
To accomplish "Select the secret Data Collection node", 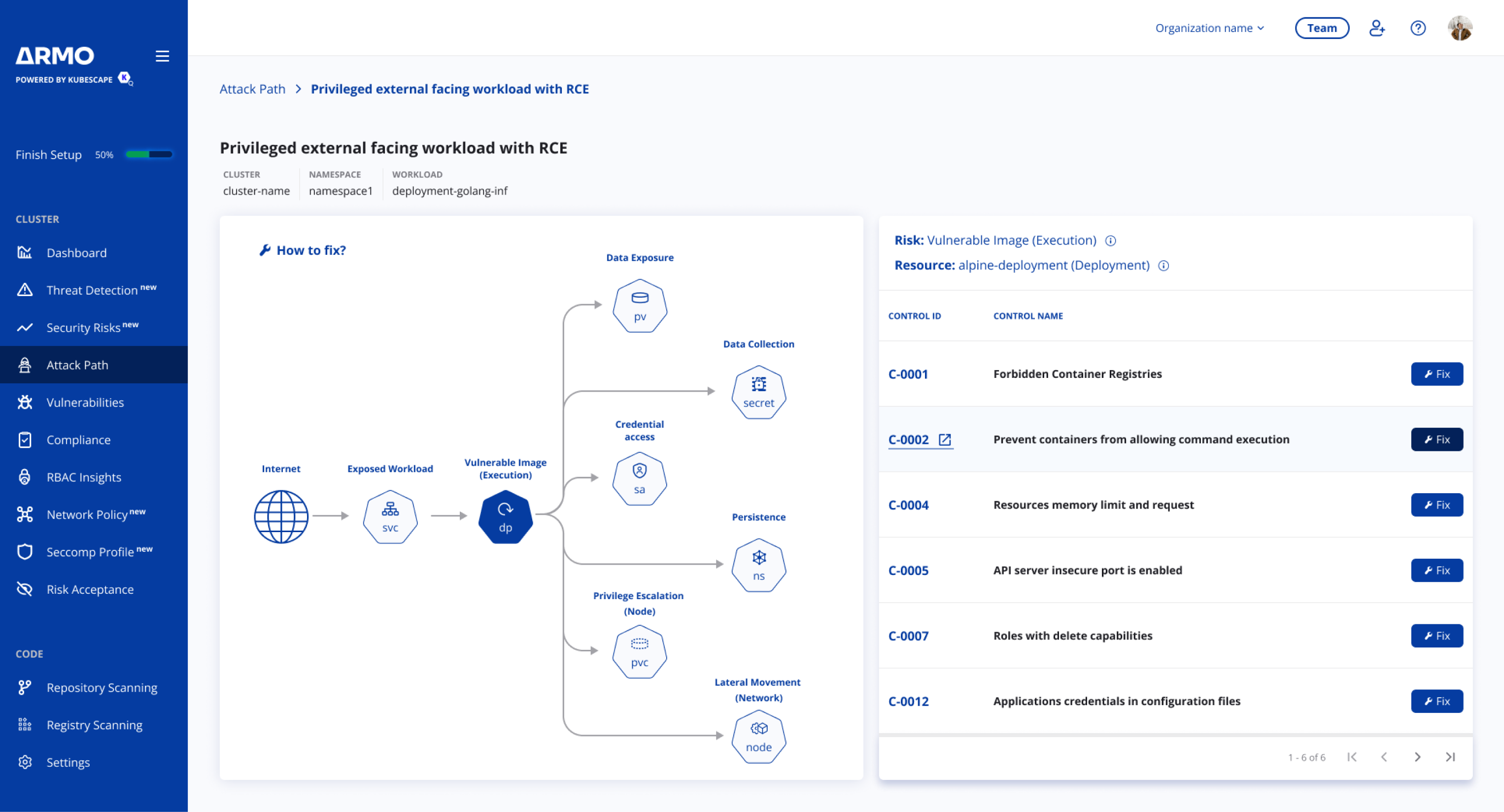I will pos(758,392).
